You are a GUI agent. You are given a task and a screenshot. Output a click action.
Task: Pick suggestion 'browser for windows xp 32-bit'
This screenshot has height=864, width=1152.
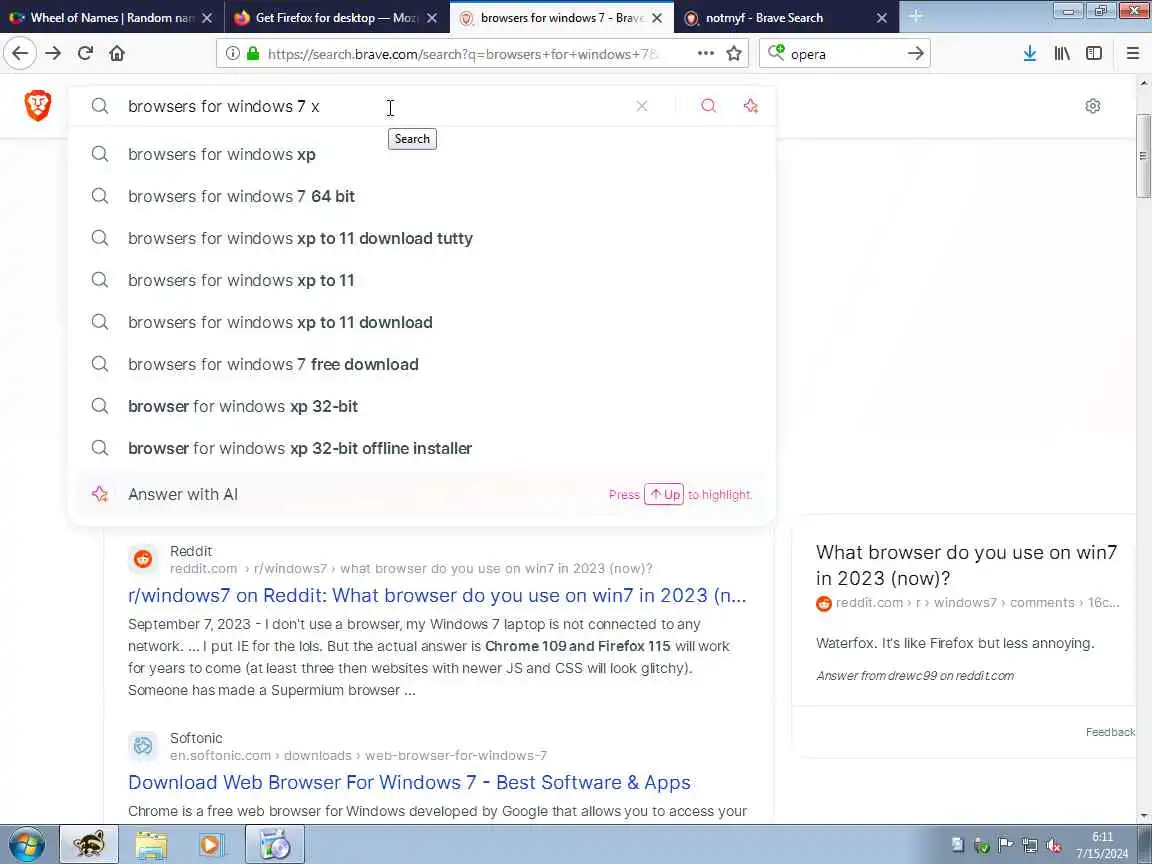coord(422,406)
